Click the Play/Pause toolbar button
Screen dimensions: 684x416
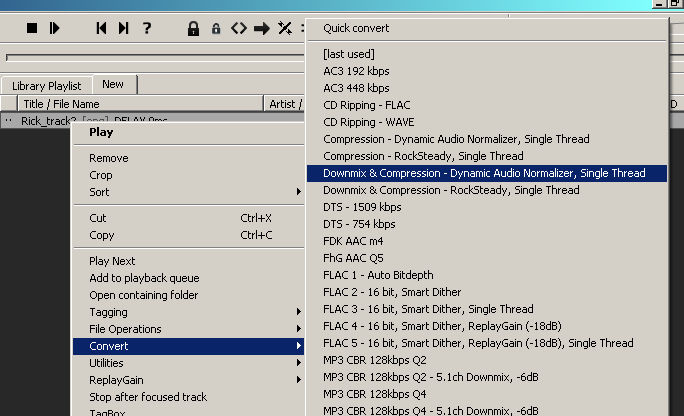(x=55, y=28)
